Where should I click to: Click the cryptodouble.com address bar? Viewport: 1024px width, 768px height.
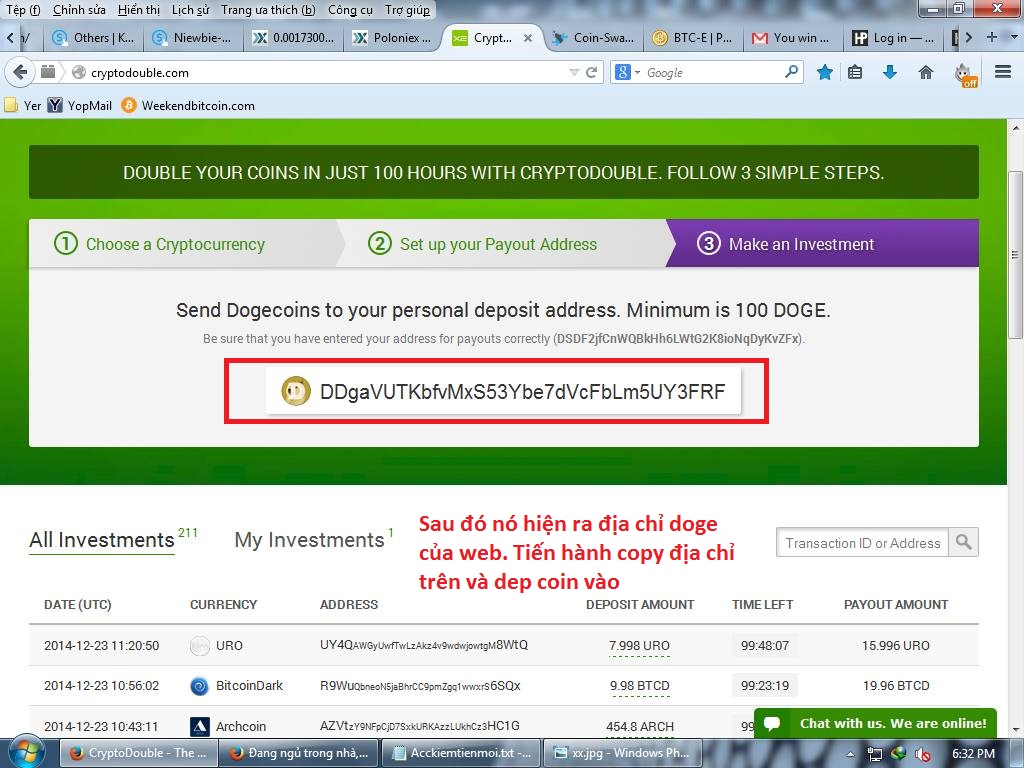[x=327, y=72]
